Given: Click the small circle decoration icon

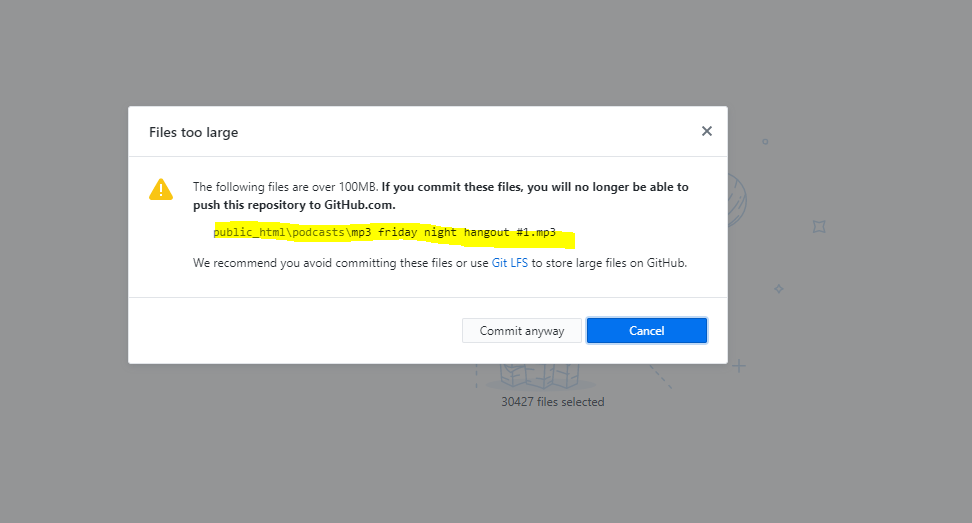Looking at the screenshot, I should (x=765, y=142).
